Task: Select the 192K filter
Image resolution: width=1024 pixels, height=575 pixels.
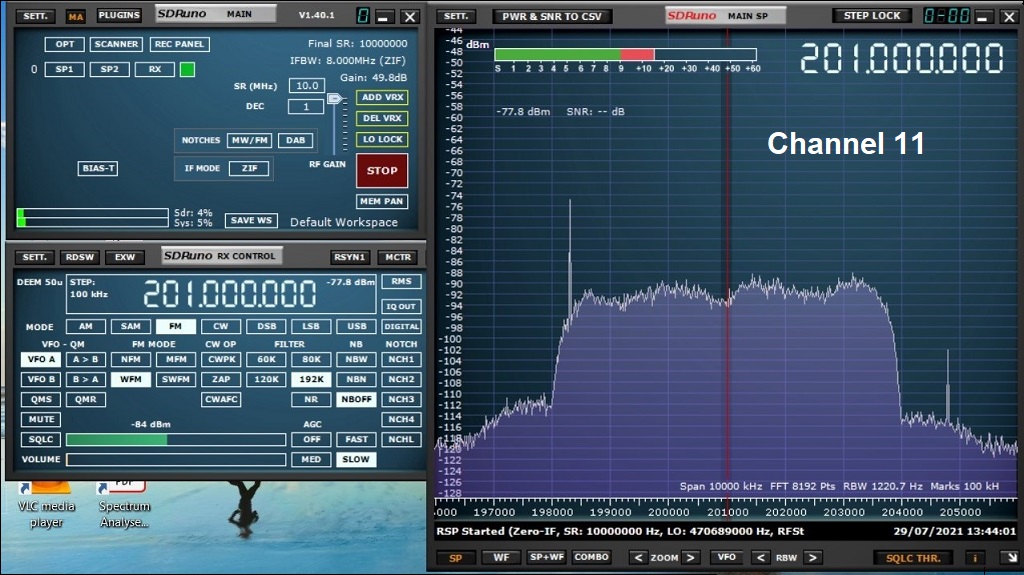Action: (311, 379)
